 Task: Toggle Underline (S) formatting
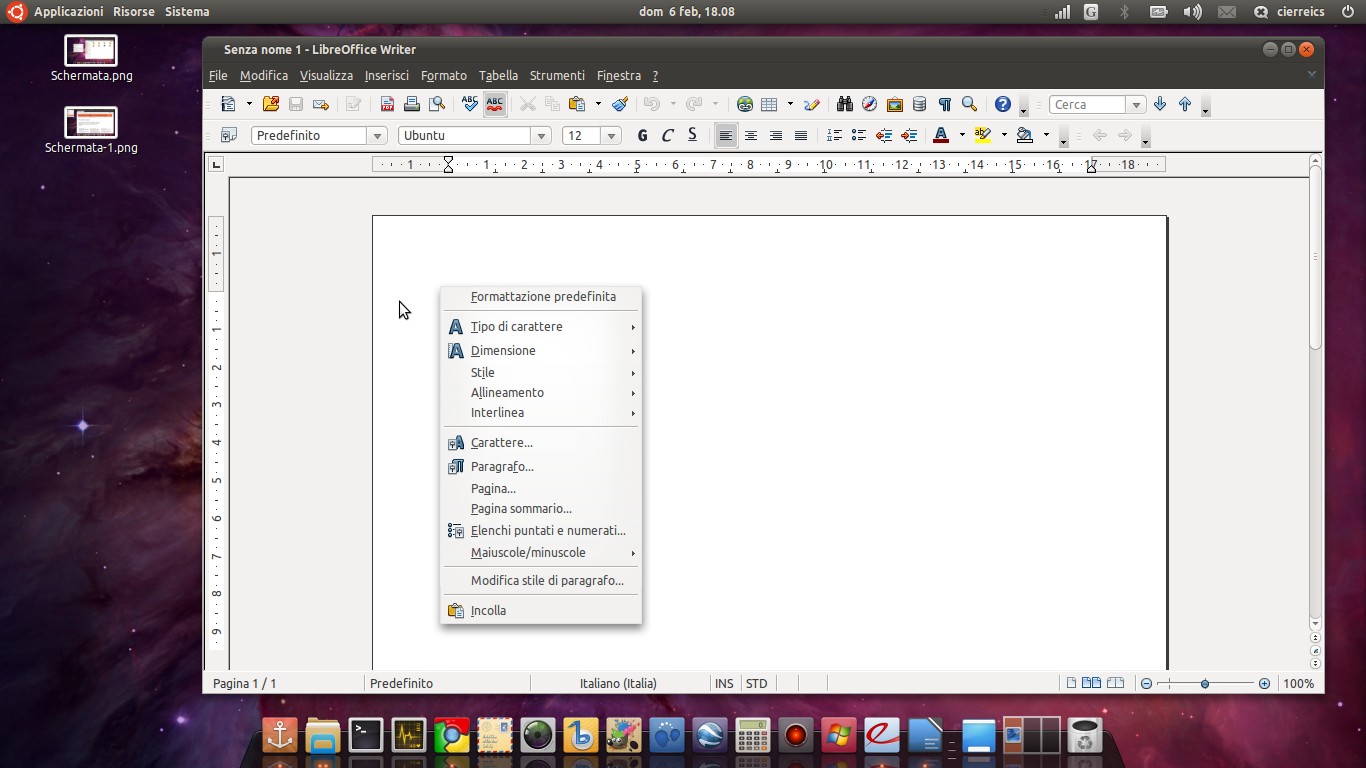click(692, 135)
